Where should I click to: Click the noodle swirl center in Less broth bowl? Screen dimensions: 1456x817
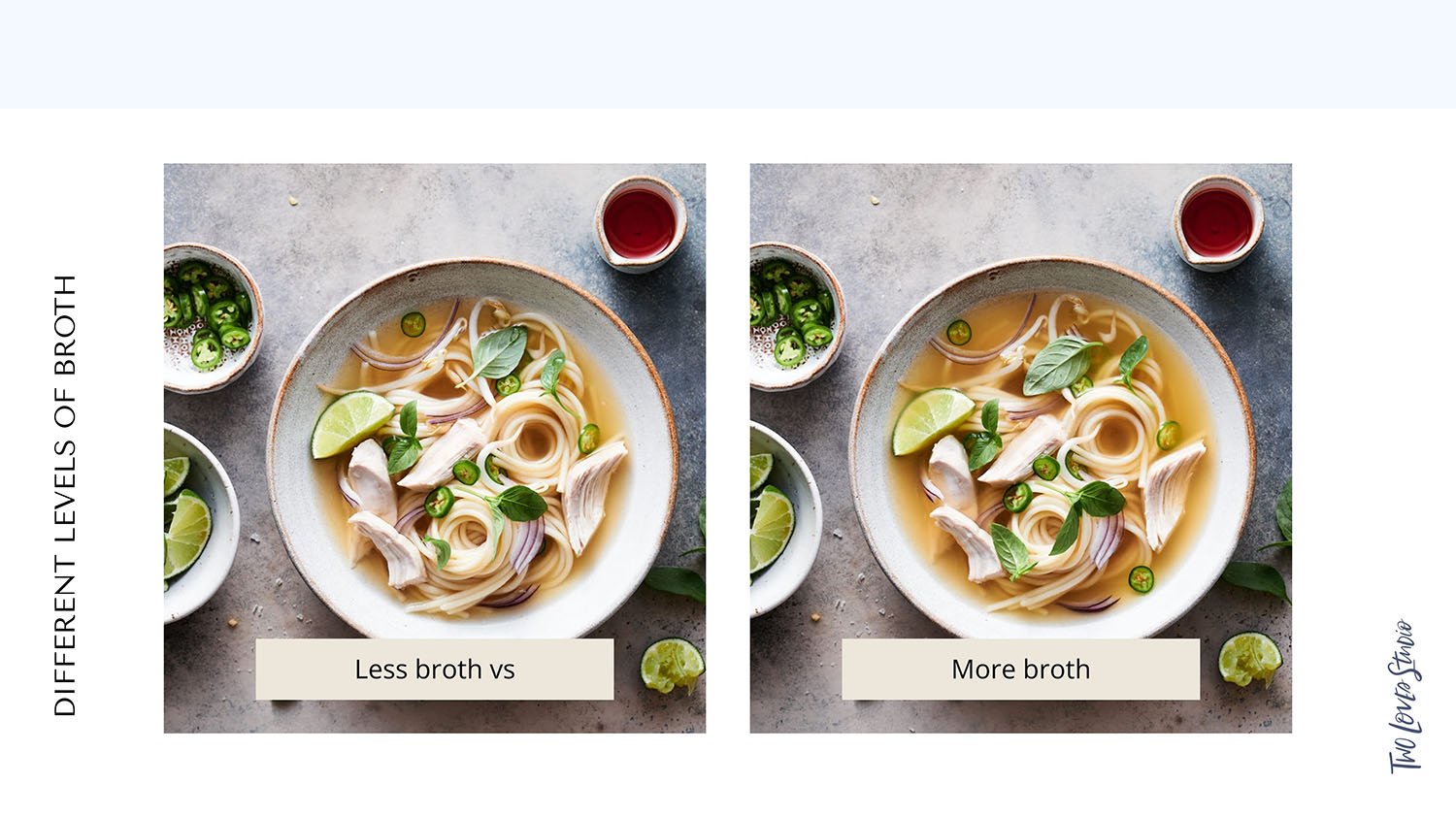point(535,441)
